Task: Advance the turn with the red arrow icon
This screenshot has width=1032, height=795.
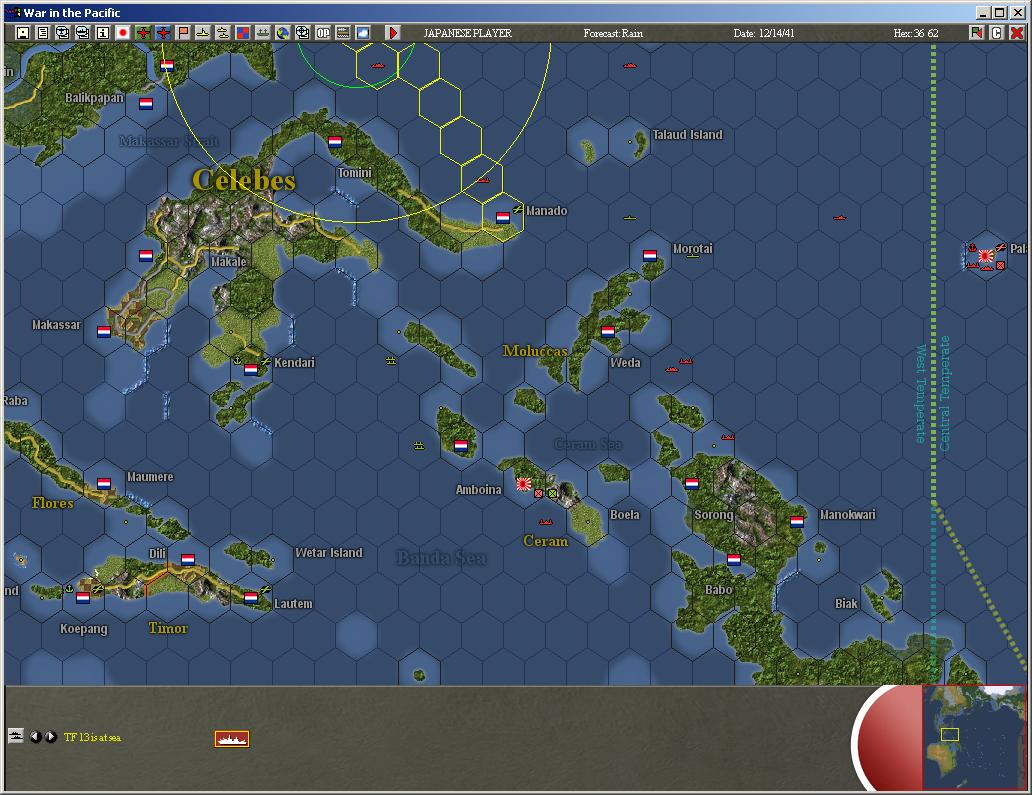Action: [x=393, y=32]
